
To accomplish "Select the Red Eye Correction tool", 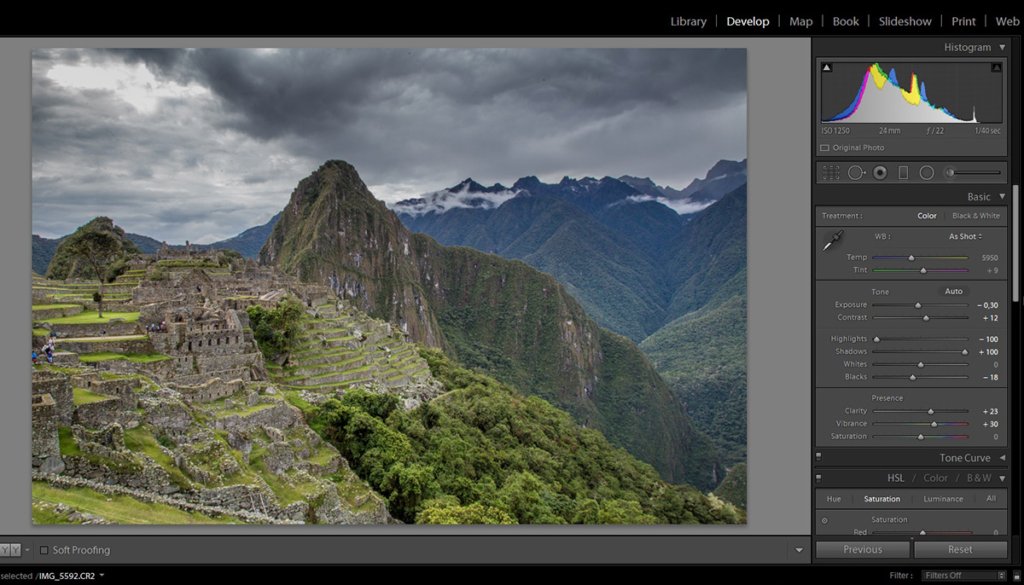I will coord(880,172).
